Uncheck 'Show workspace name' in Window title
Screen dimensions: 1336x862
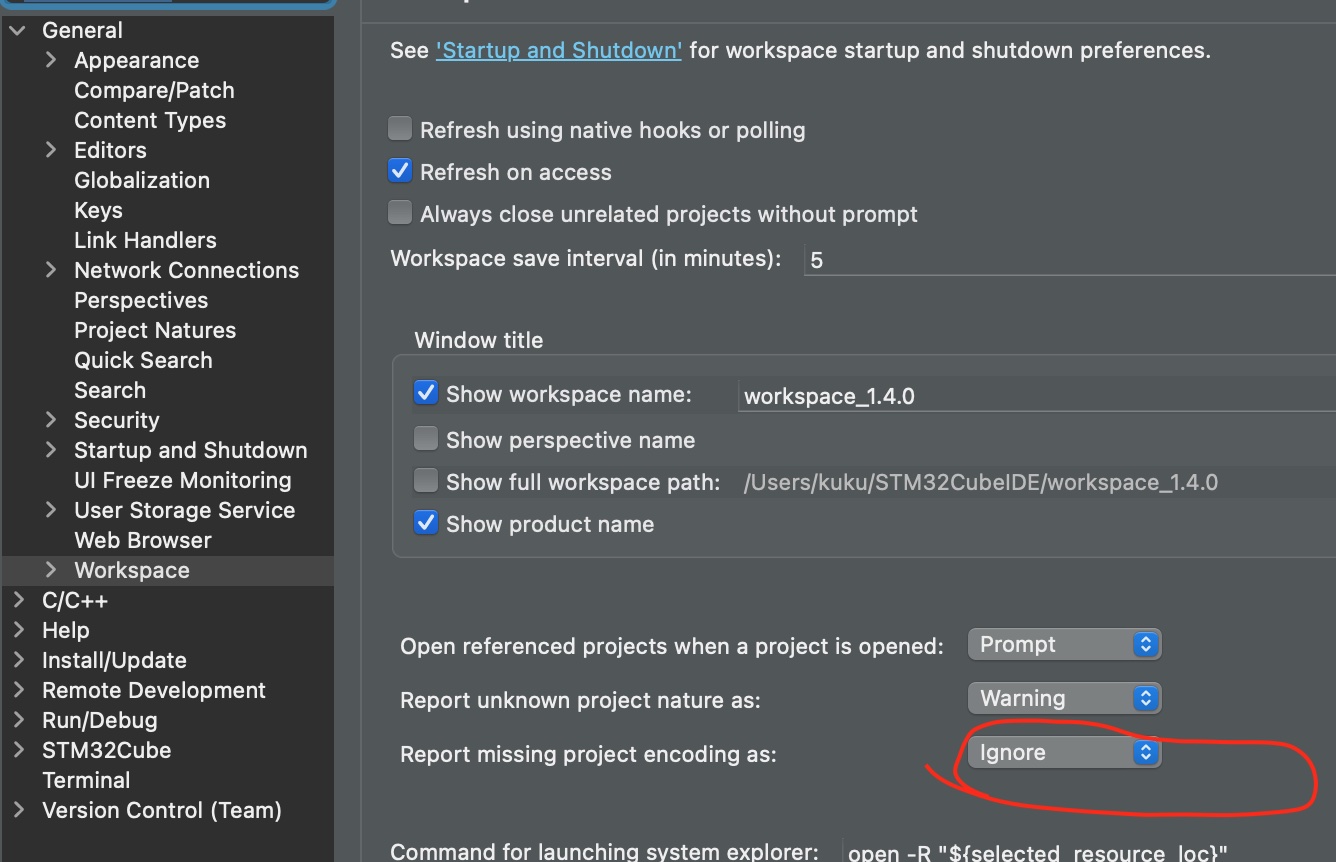[x=425, y=392]
